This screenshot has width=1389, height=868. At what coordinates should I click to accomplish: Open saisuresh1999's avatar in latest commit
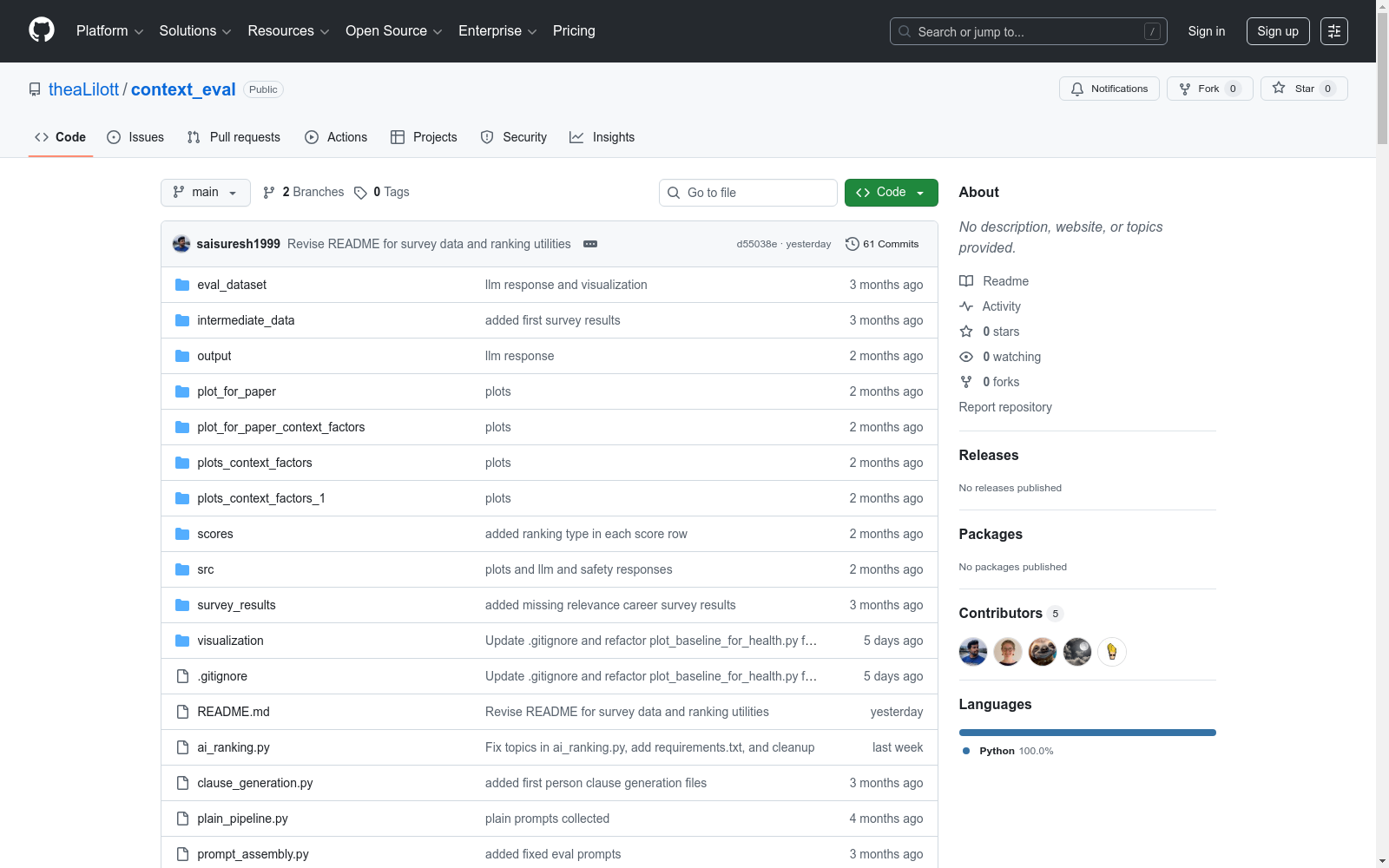click(x=181, y=244)
